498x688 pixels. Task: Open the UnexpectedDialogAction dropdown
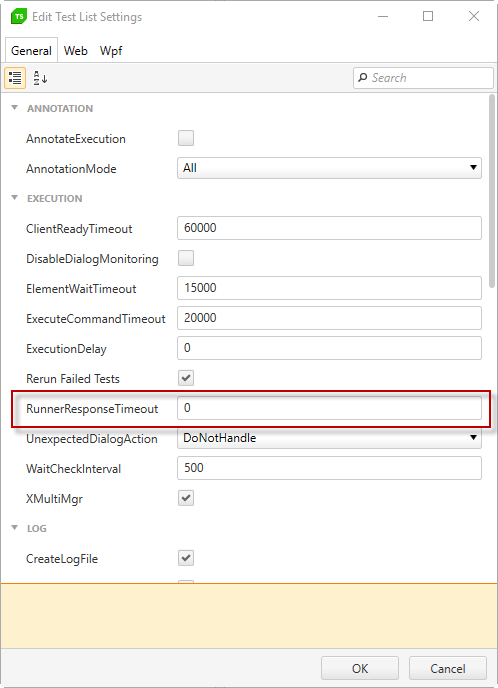(x=329, y=438)
